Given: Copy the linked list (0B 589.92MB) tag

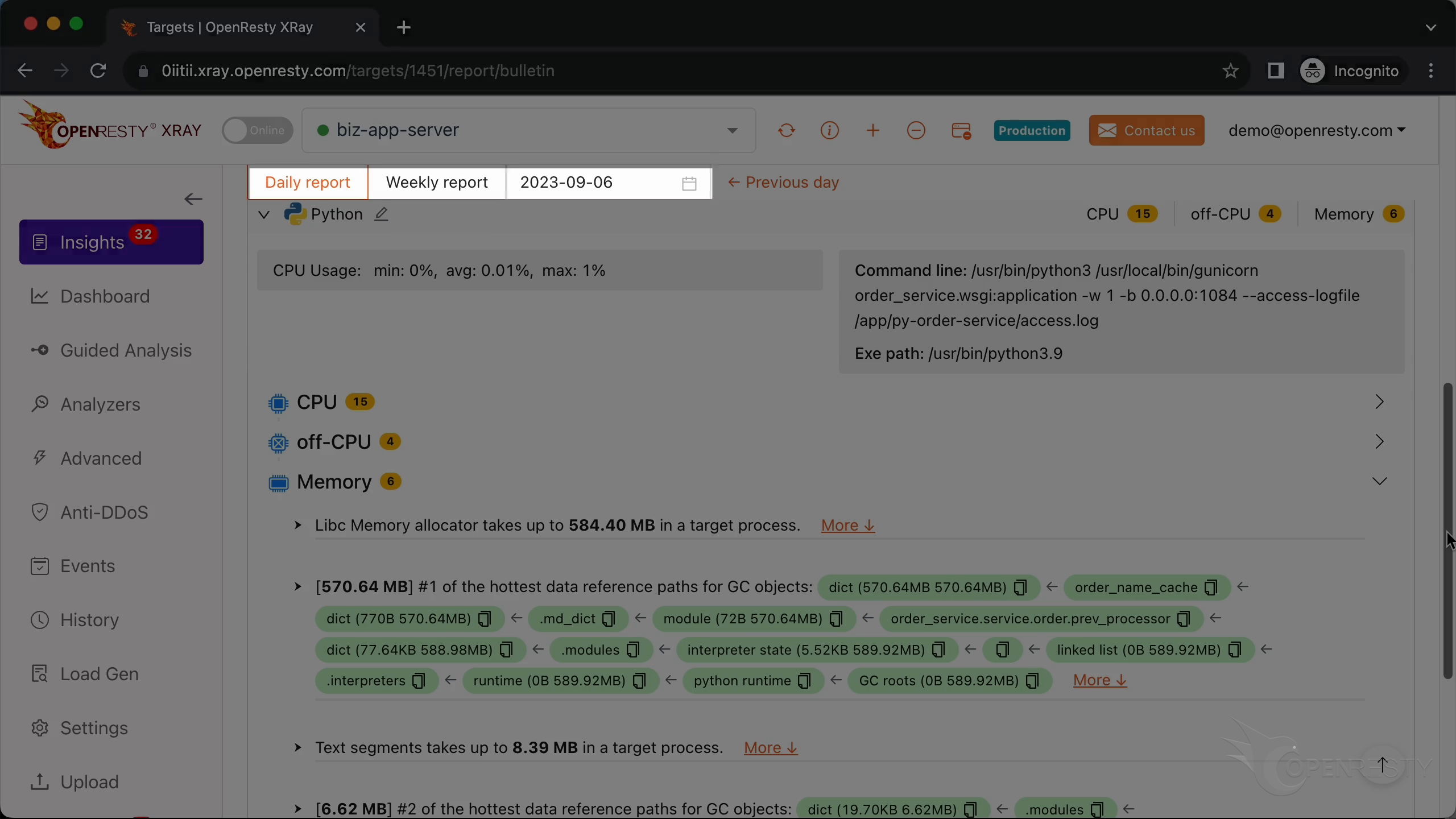Looking at the screenshot, I should point(1235,650).
